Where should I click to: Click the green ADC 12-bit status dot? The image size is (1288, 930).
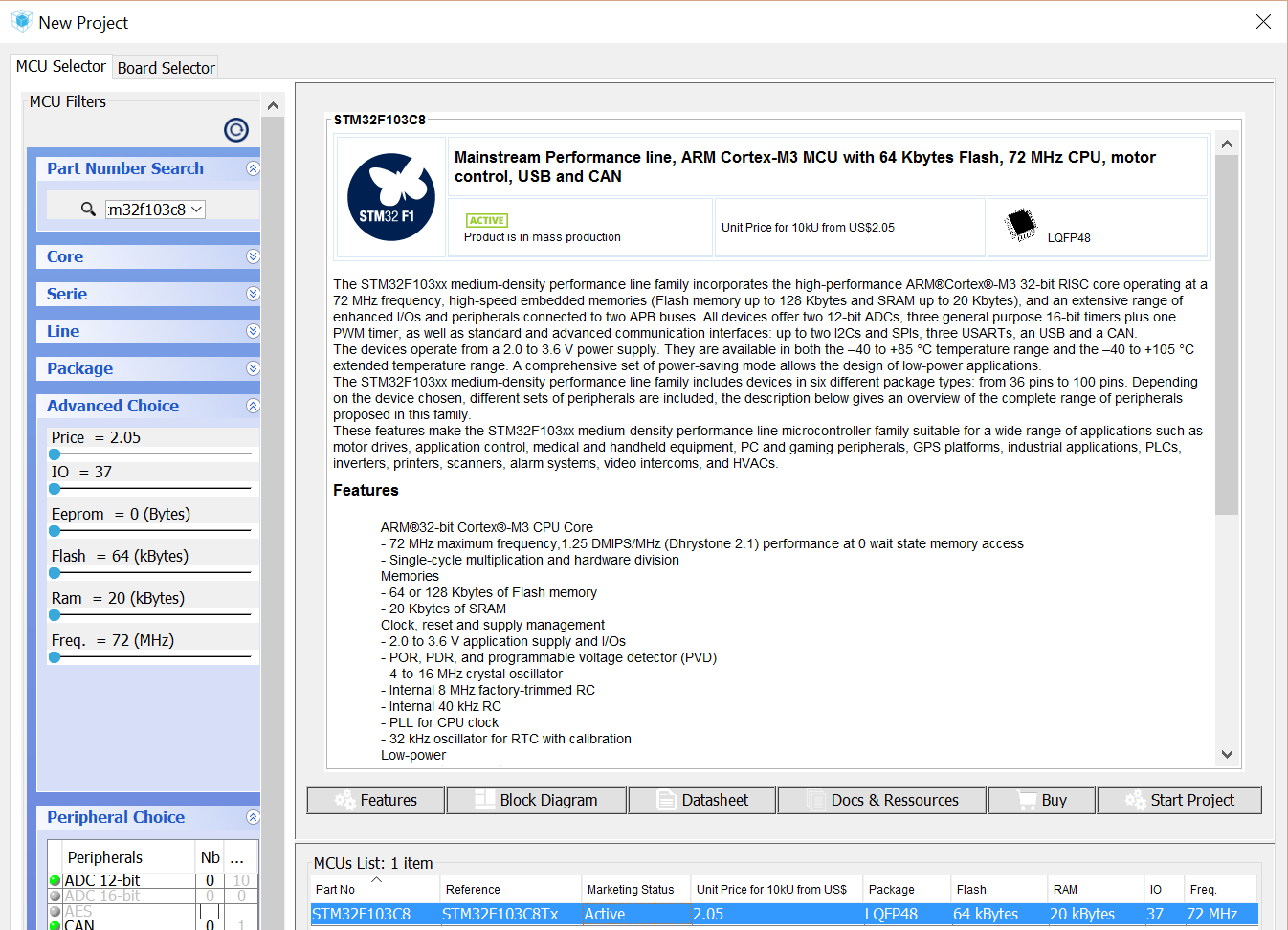(x=56, y=880)
